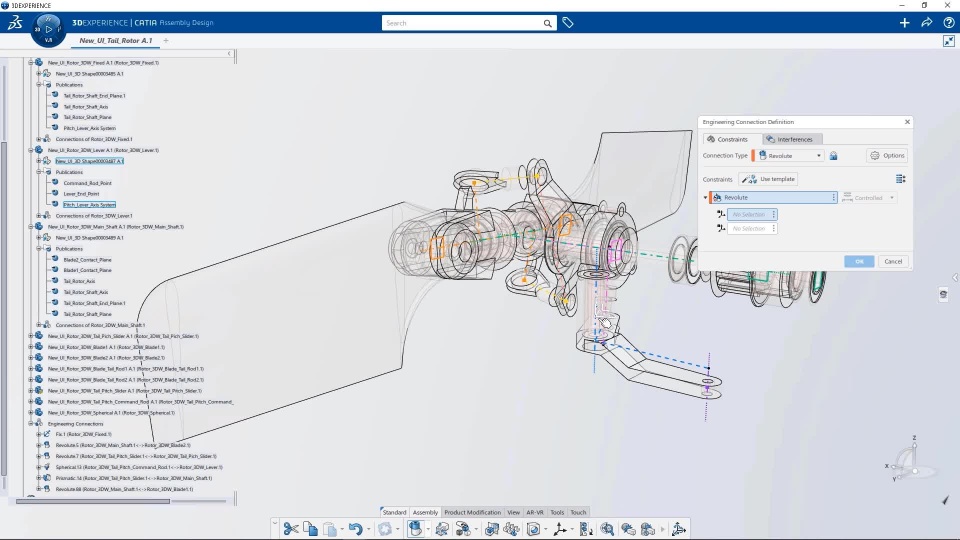Viewport: 960px width, 540px height.
Task: Add a new tab with plus sign
Action: [166, 40]
